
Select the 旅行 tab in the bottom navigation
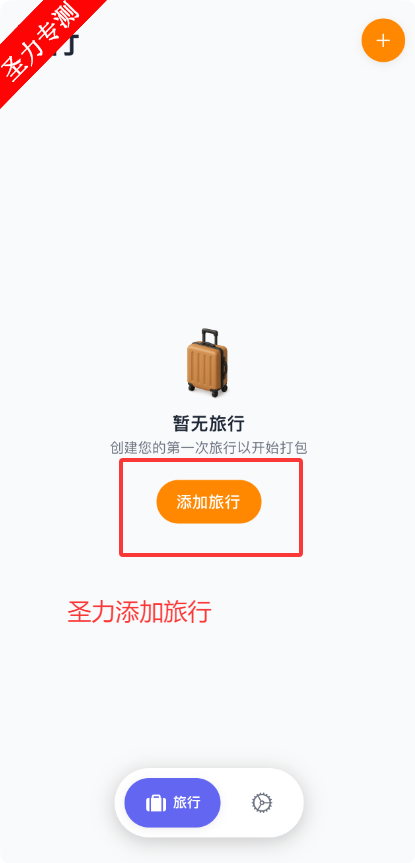click(x=172, y=802)
